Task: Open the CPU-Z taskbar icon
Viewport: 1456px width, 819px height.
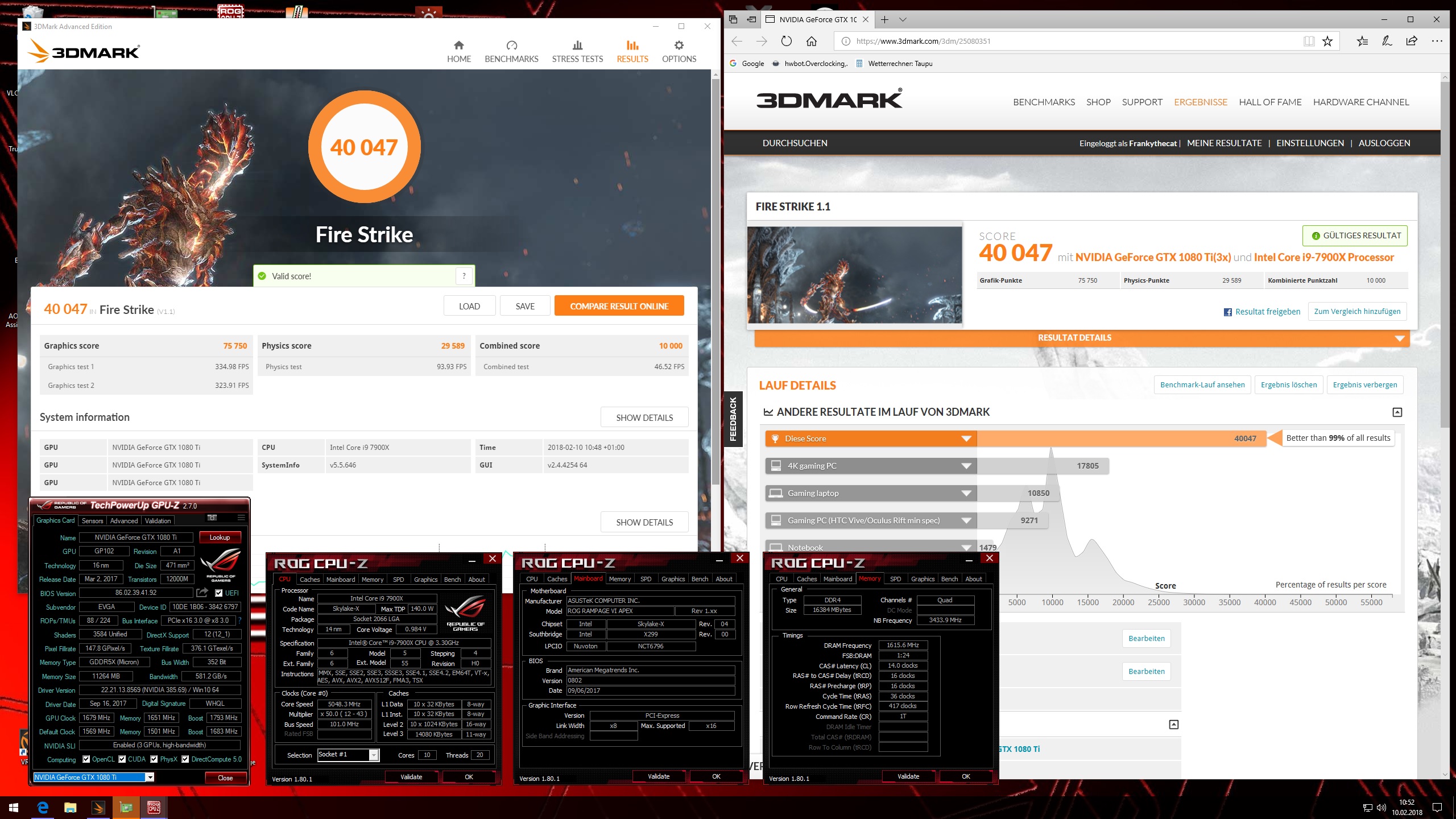Action: (154, 807)
